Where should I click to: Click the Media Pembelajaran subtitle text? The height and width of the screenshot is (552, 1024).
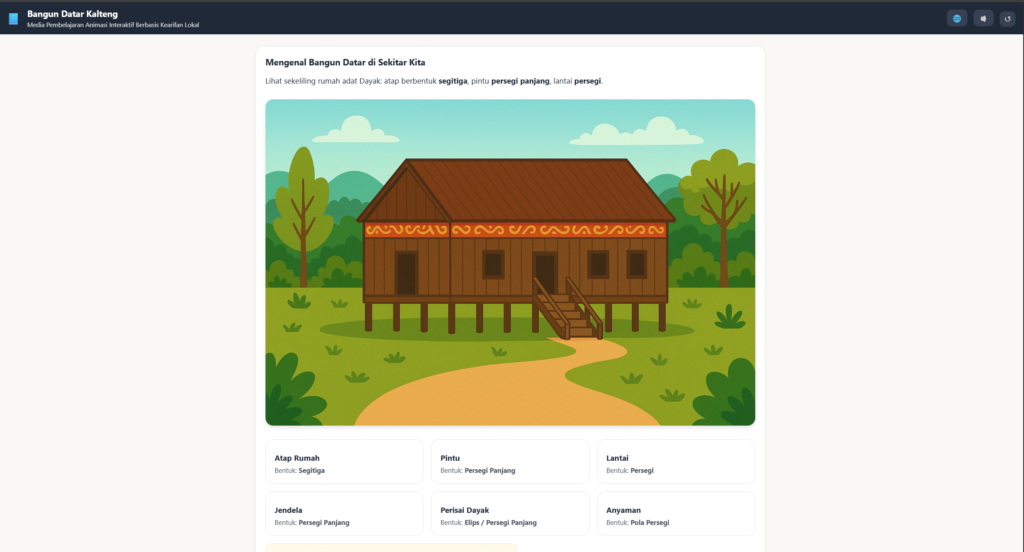(x=112, y=25)
